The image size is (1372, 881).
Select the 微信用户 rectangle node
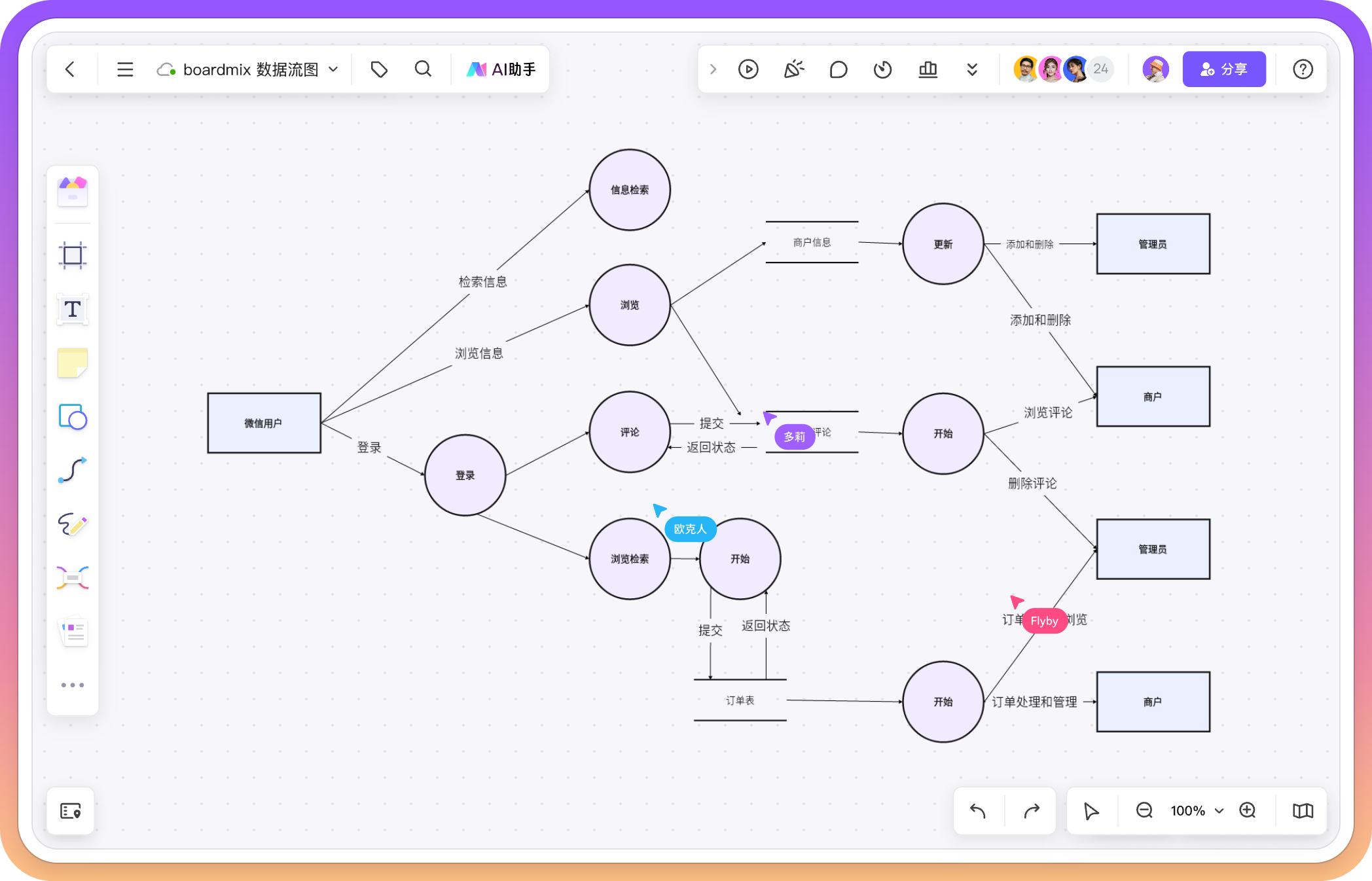tap(264, 423)
